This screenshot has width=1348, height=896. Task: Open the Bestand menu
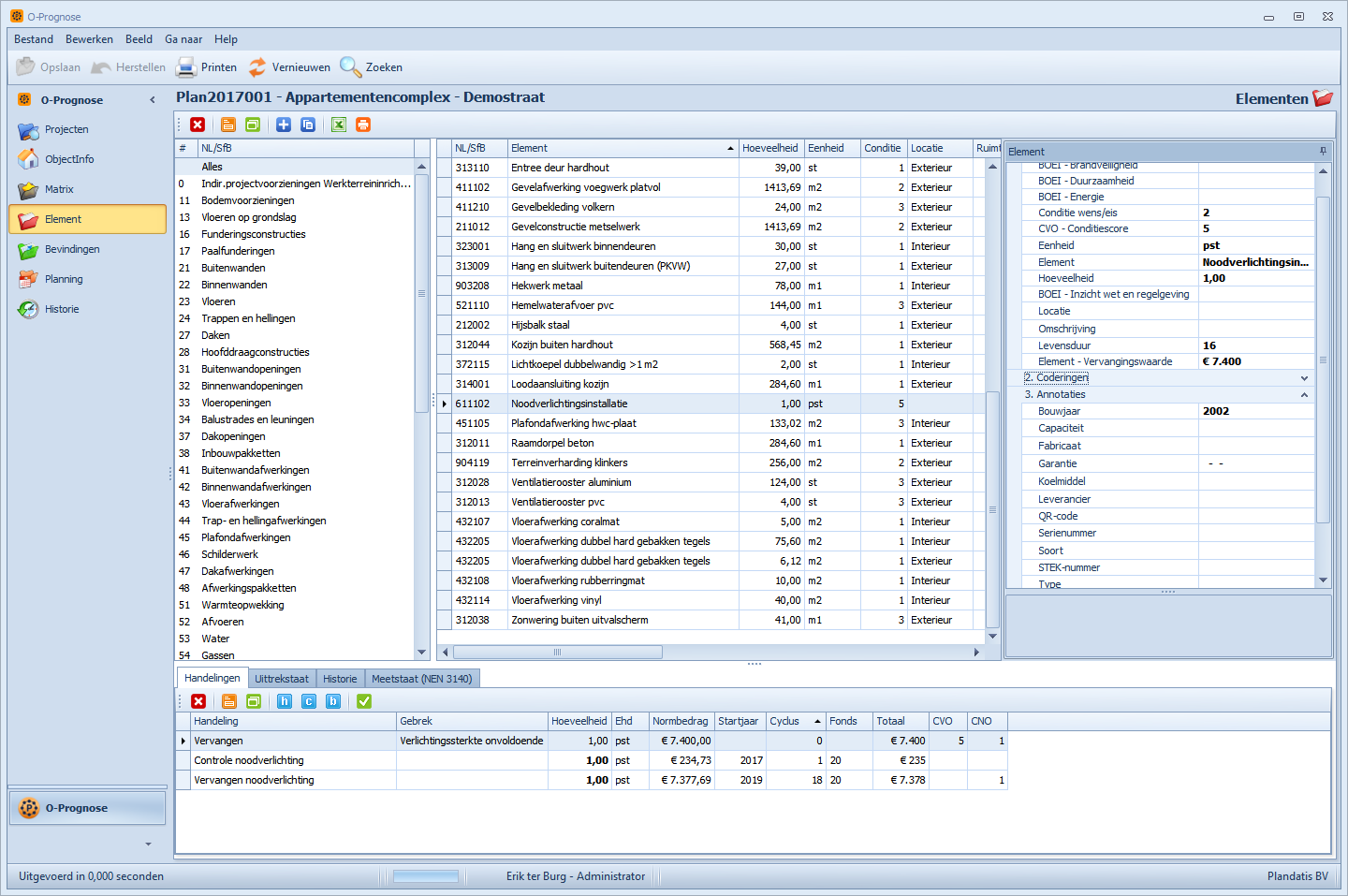click(x=34, y=39)
